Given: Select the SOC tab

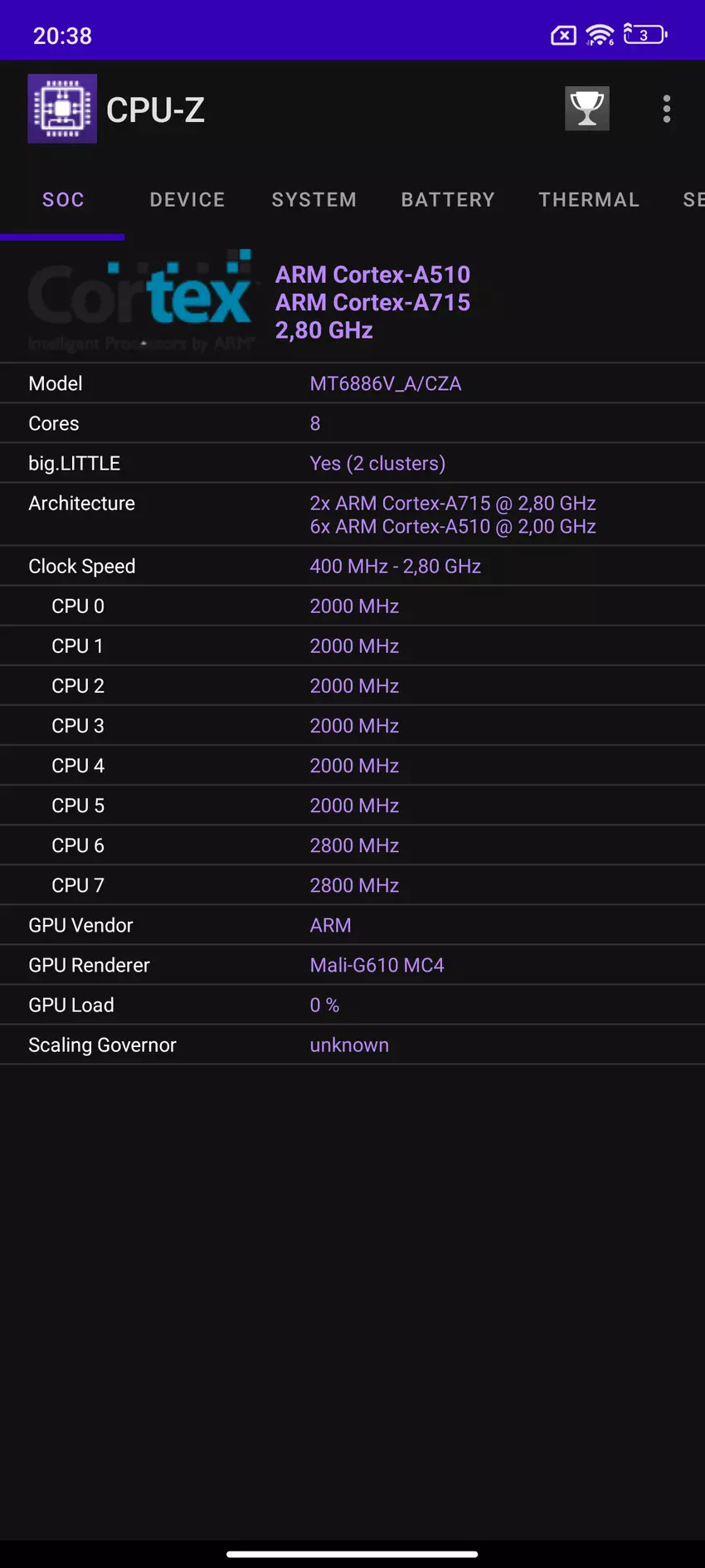Looking at the screenshot, I should coord(63,200).
